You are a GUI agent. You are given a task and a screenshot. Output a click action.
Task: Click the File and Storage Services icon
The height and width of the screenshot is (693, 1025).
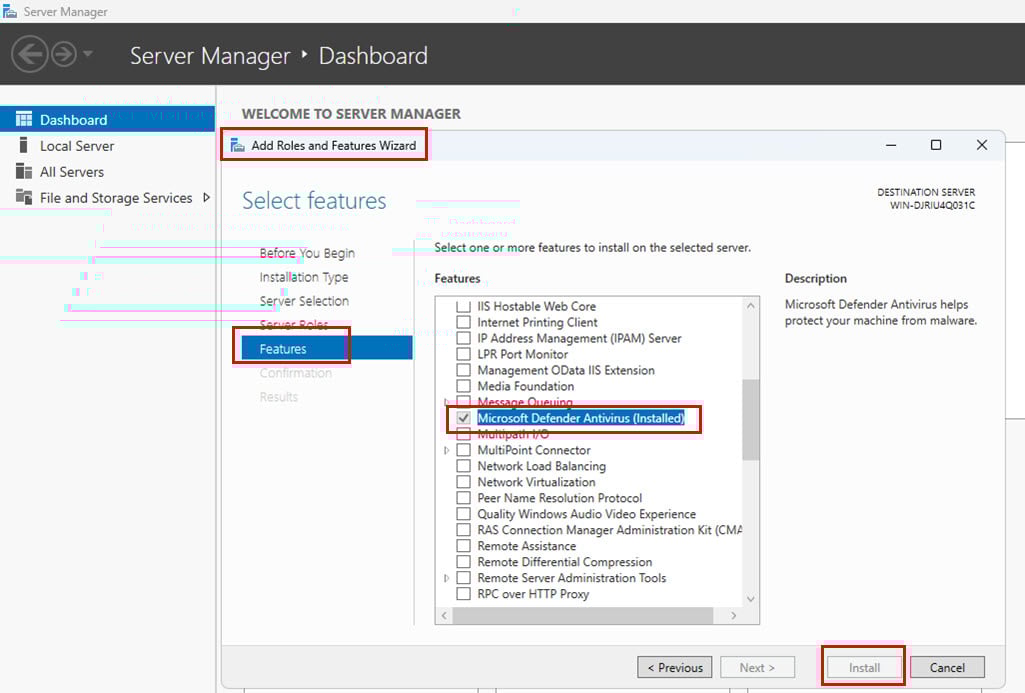click(x=24, y=197)
